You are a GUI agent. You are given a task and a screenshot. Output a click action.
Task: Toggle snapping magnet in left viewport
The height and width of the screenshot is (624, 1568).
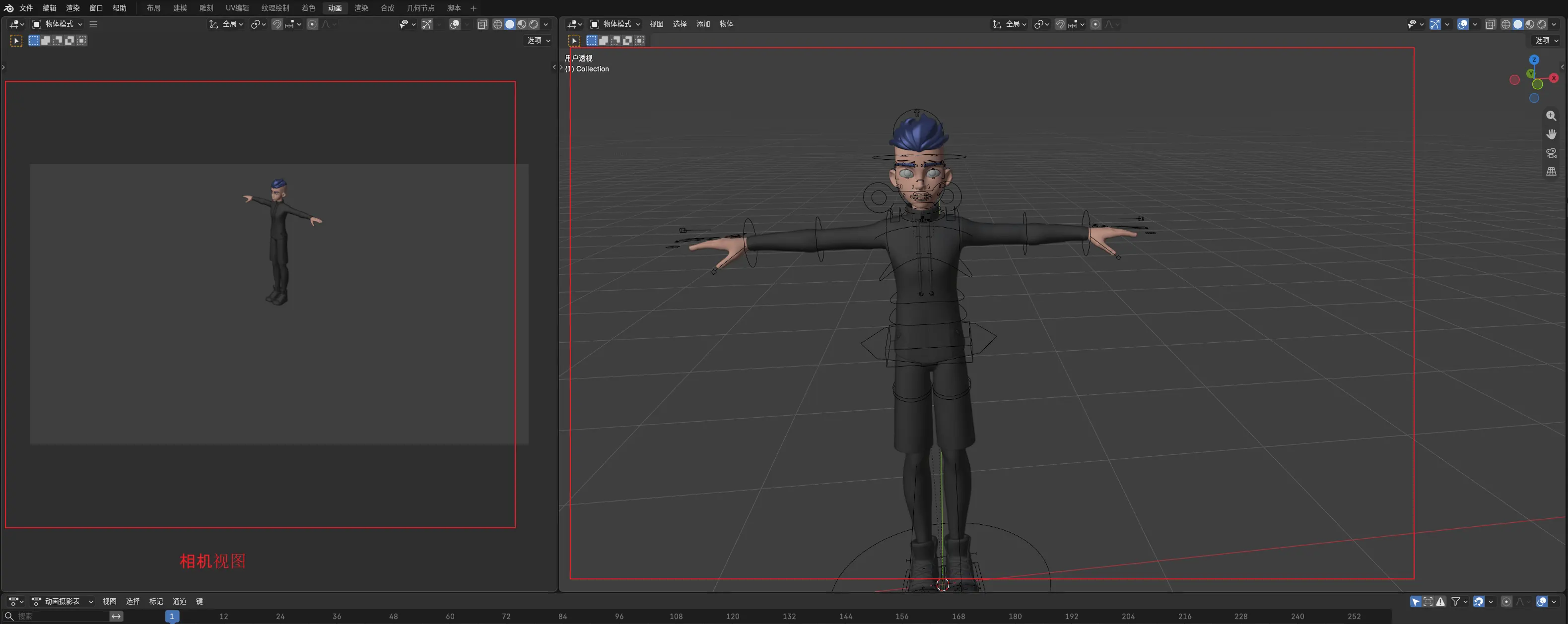[x=277, y=24]
